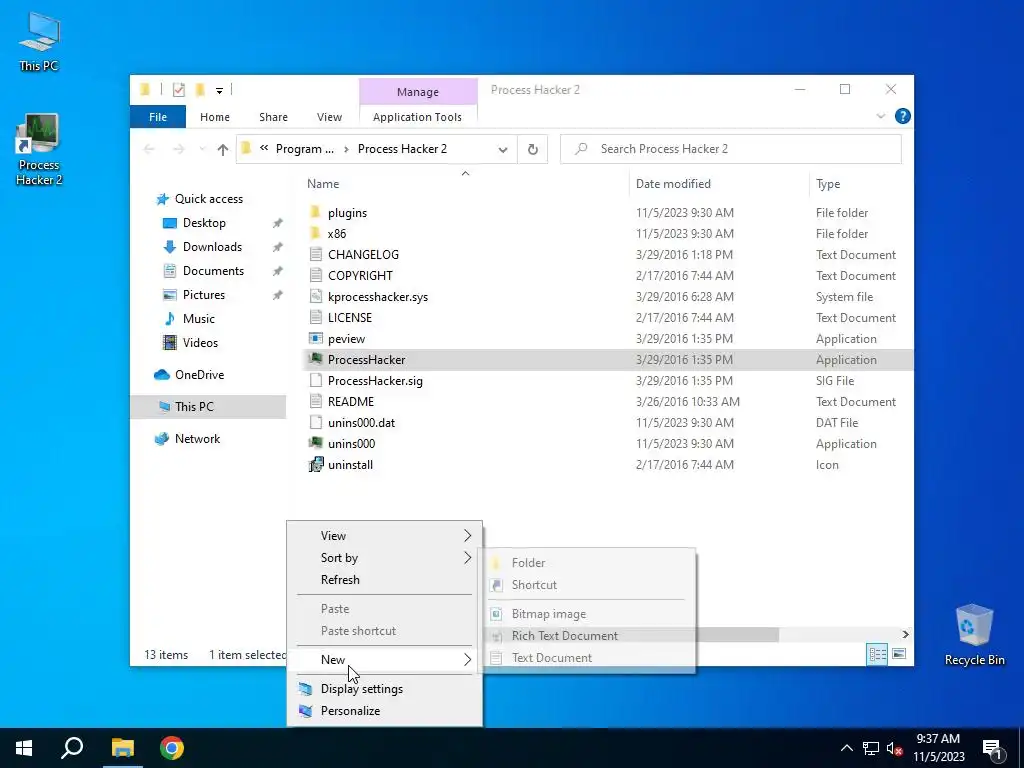The image size is (1024, 768).
Task: Expand the address bar history dropdown
Action: tap(503, 150)
